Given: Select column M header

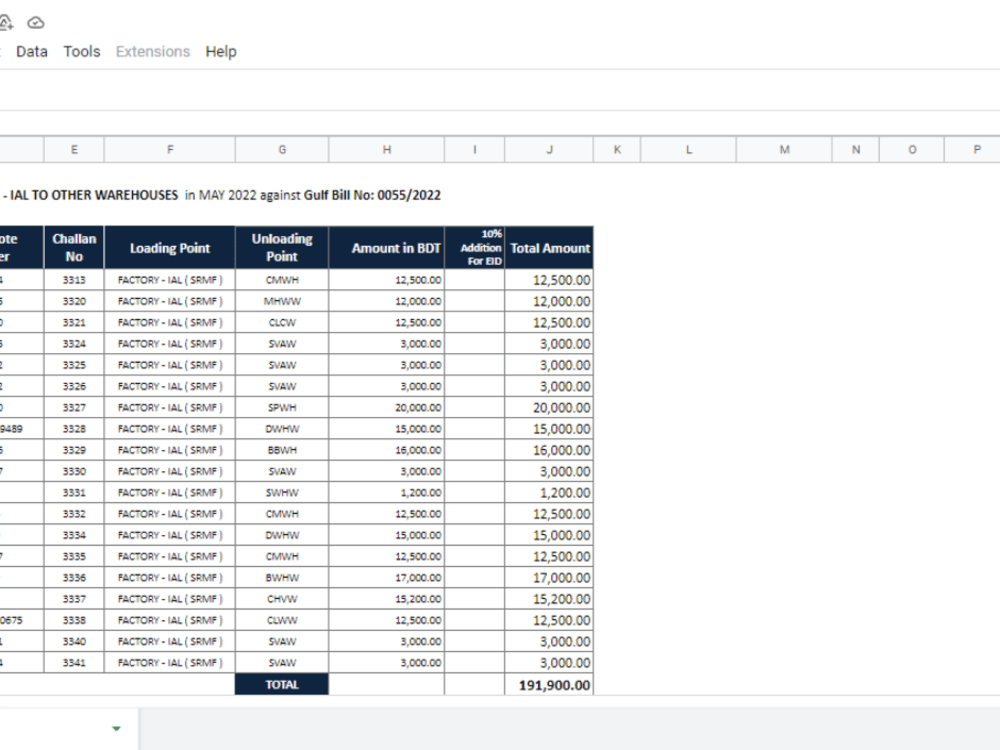Looking at the screenshot, I should [x=784, y=149].
